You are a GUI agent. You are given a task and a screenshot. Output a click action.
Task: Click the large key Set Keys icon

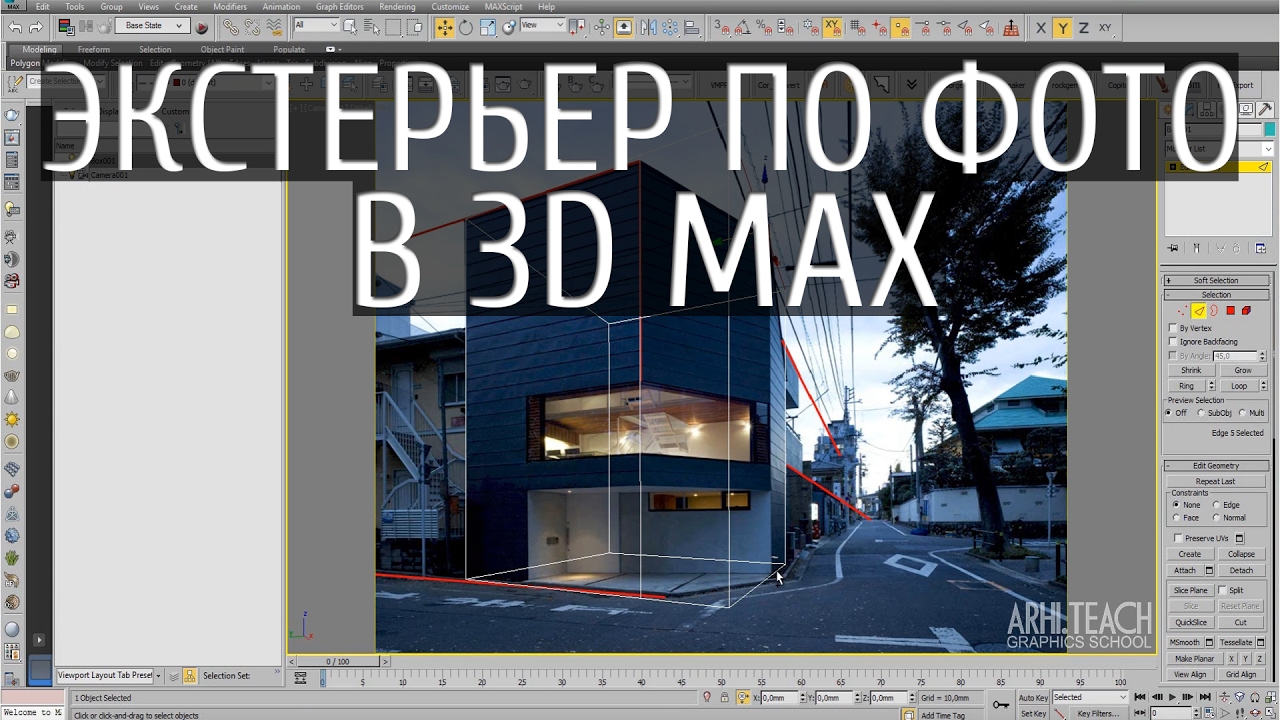pyautogui.click(x=1000, y=705)
